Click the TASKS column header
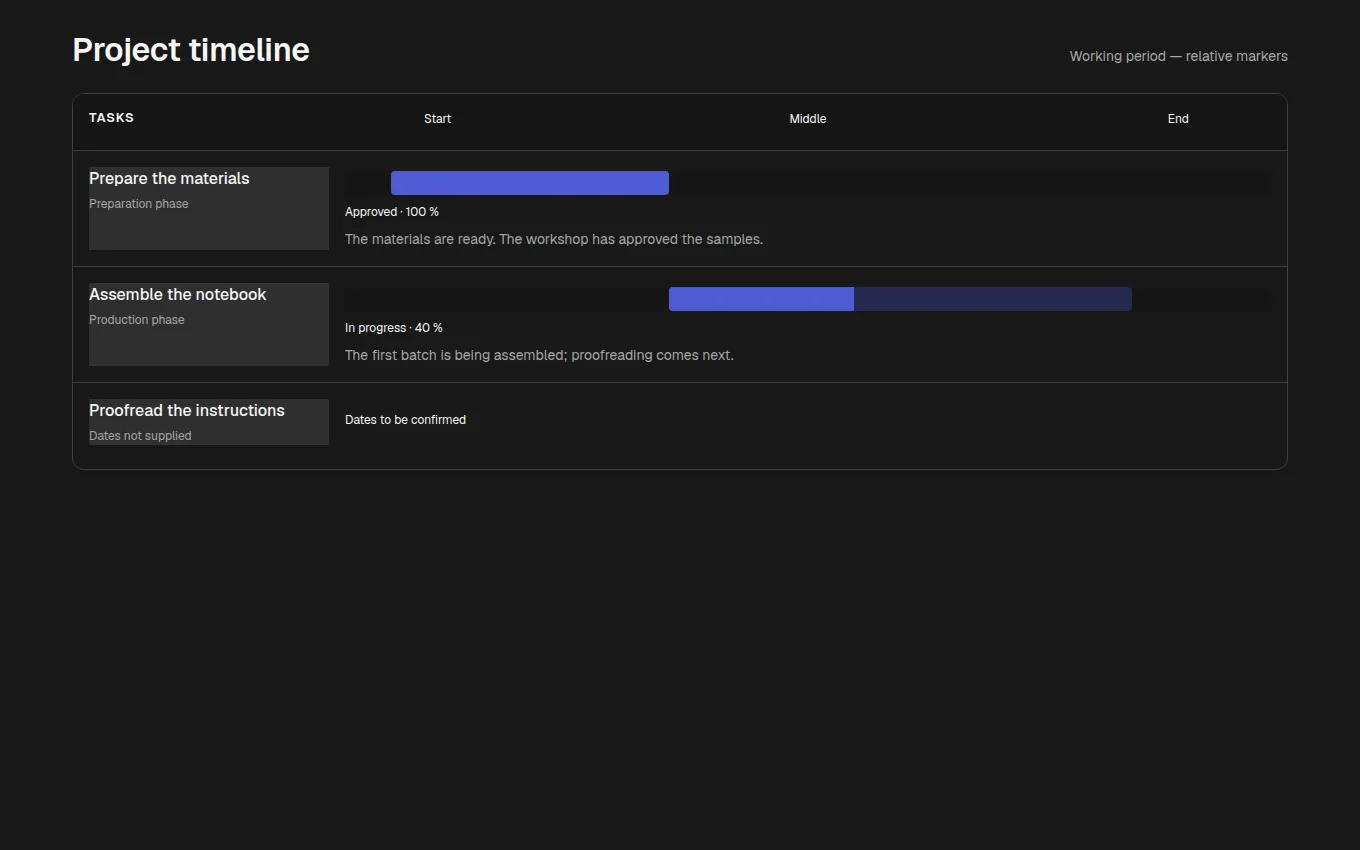 (111, 117)
